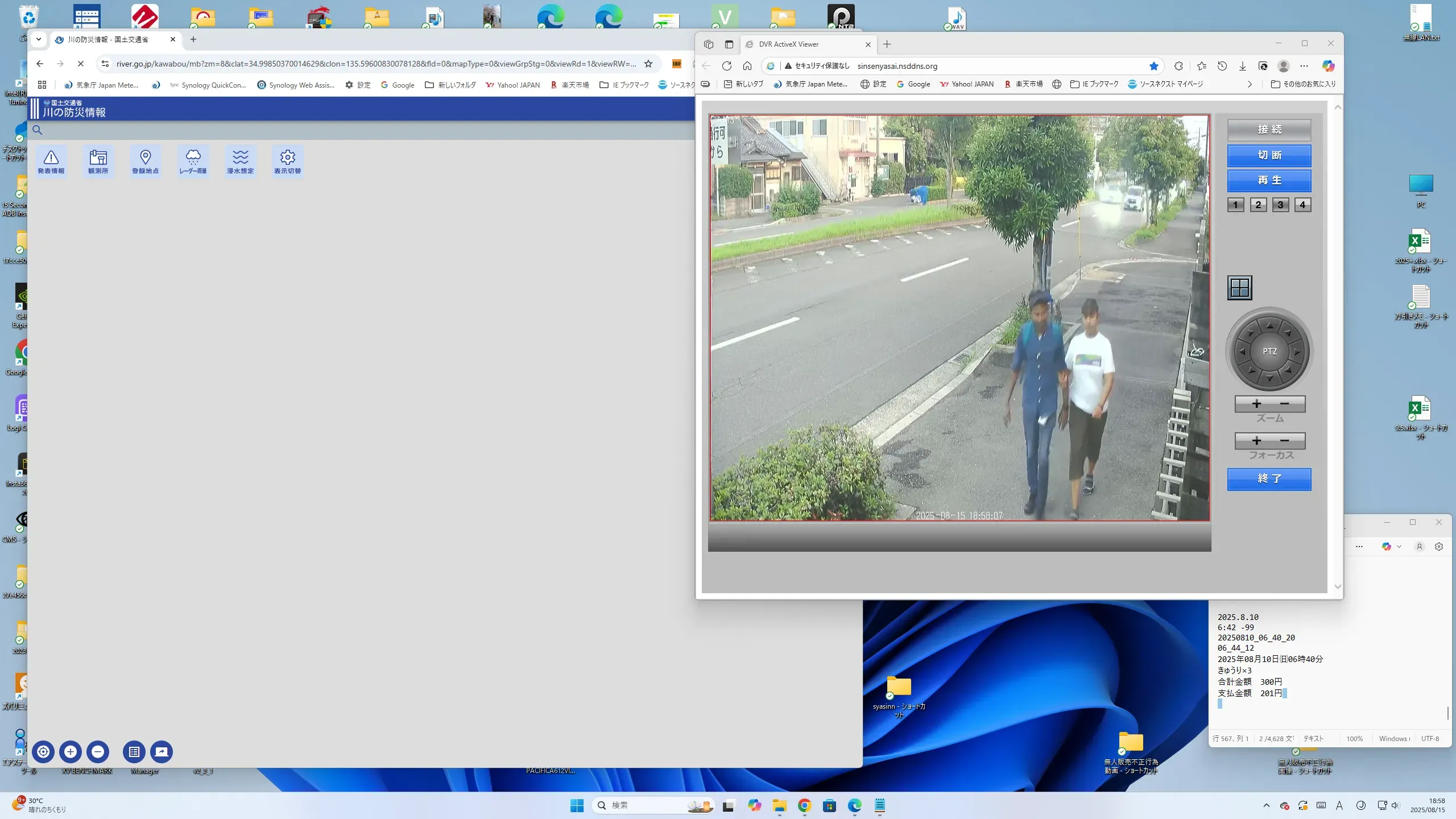Image resolution: width=1456 pixels, height=819 pixels.
Task: Show hidden system tray icons
Action: 1266,805
